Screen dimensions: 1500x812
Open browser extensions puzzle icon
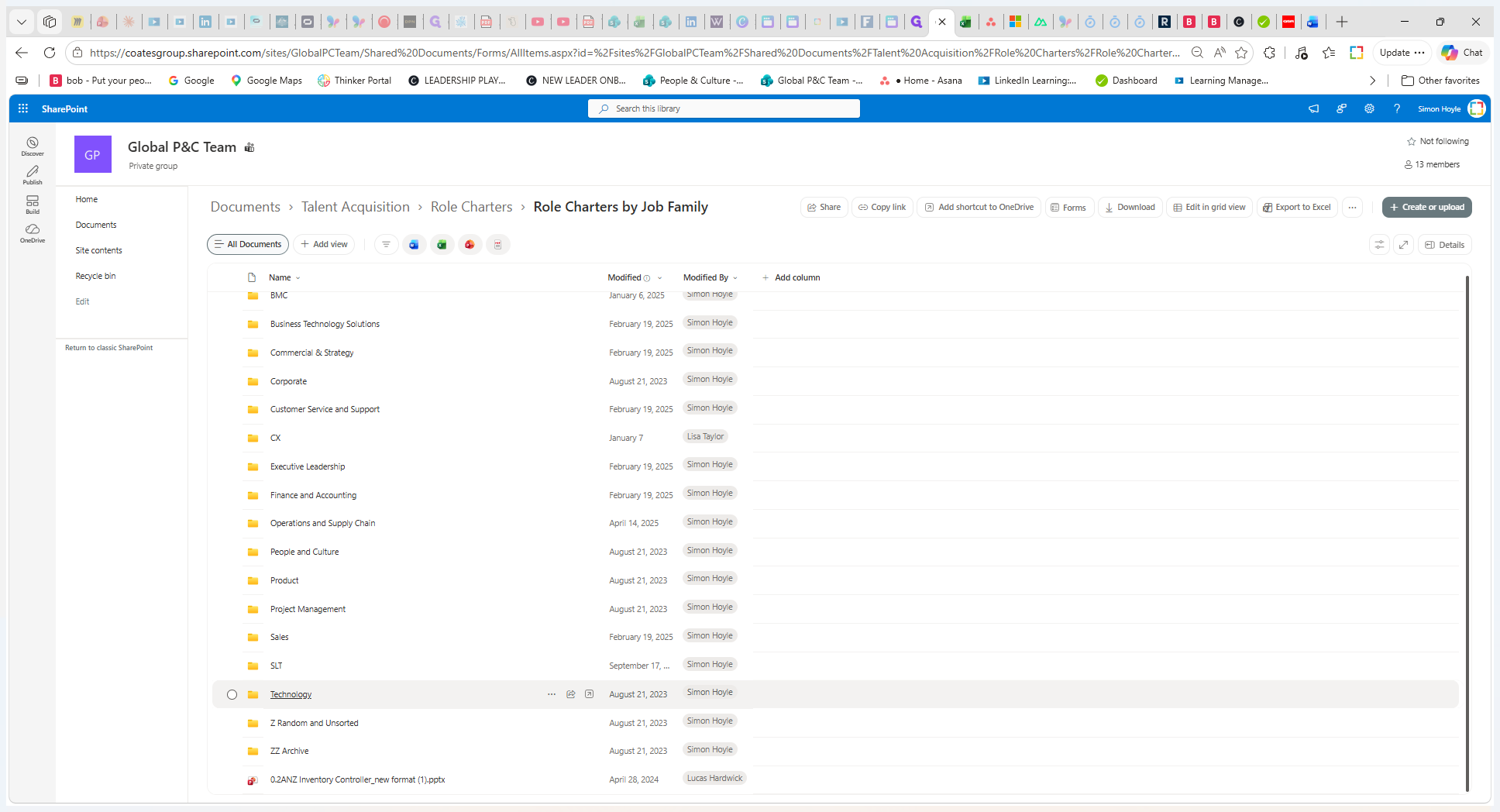click(1269, 53)
